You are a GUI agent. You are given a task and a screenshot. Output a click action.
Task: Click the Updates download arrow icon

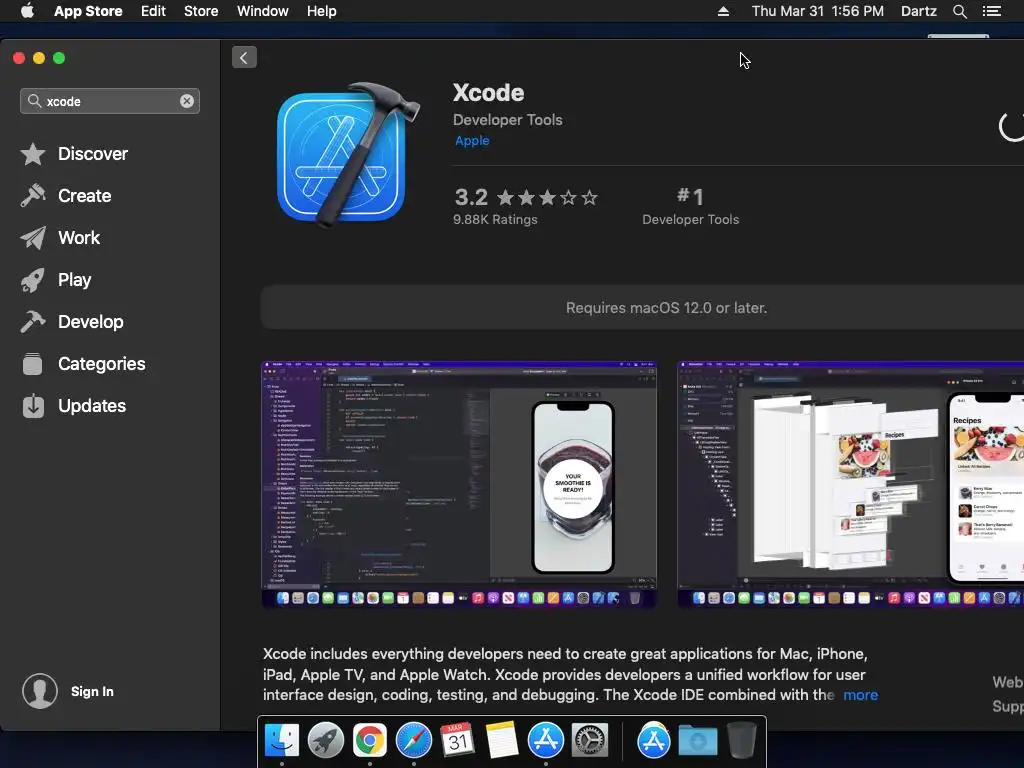(33, 406)
